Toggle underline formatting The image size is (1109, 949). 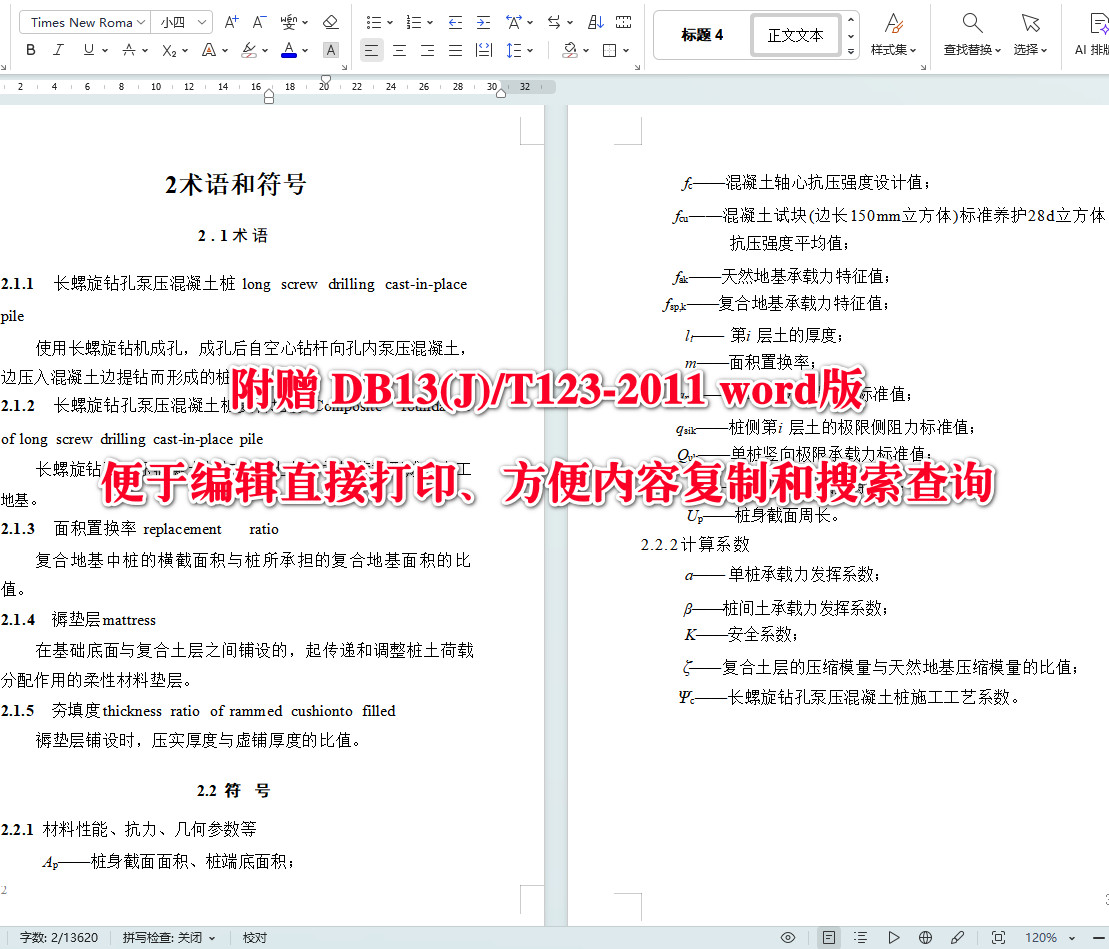tap(88, 50)
